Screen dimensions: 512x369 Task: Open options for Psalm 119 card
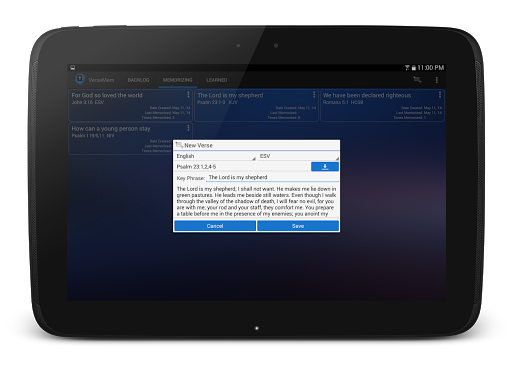coord(188,128)
